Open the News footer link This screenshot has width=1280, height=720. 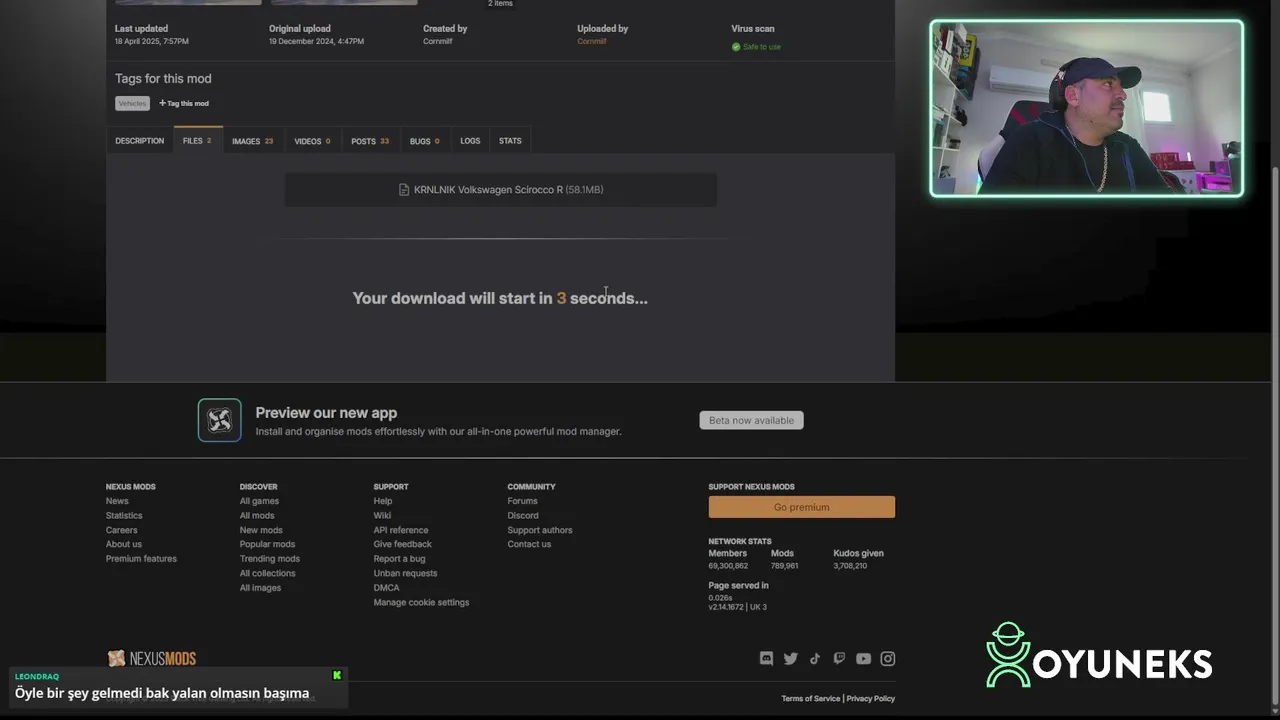click(117, 501)
